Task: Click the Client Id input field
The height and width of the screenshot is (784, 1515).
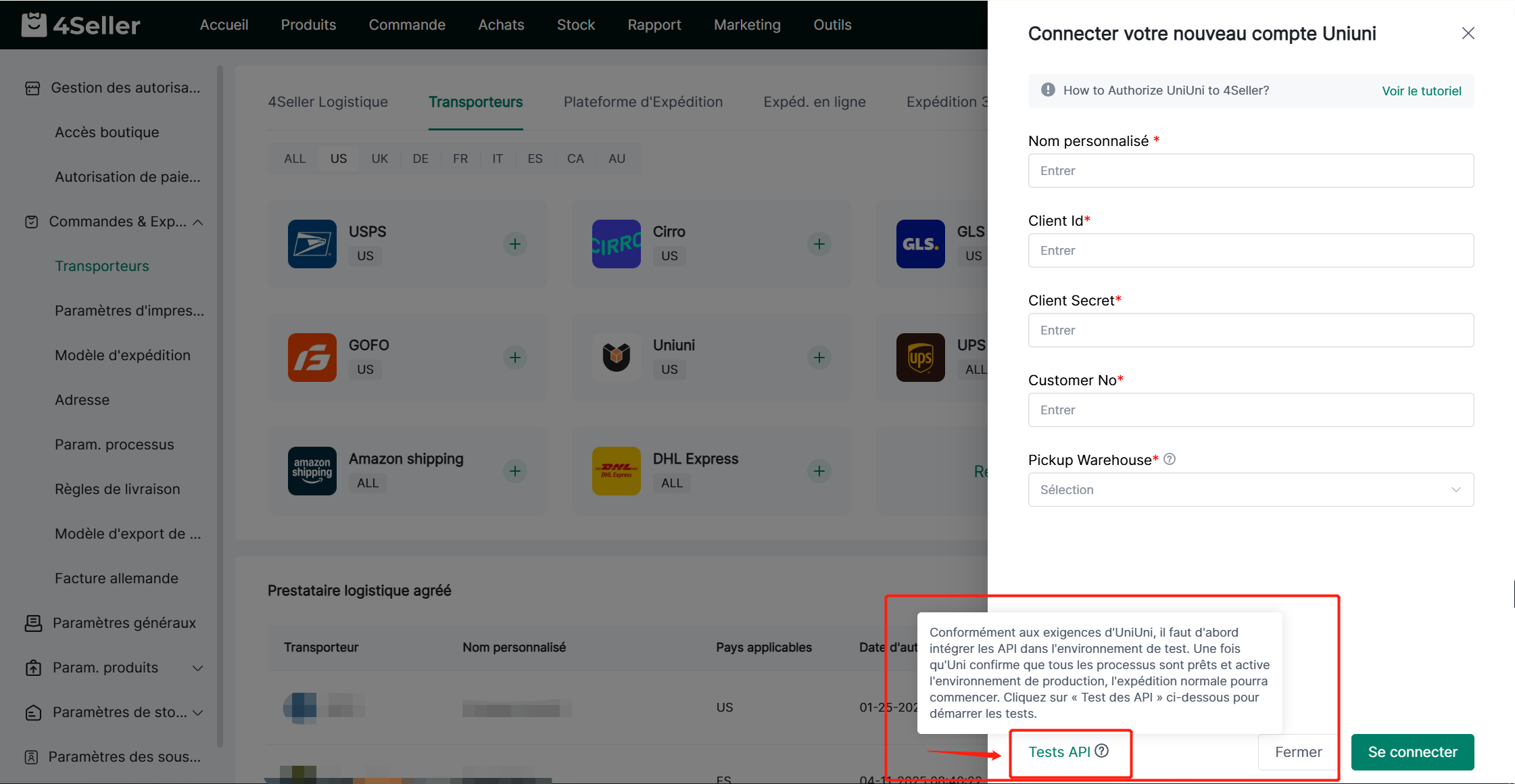Action: click(1250, 251)
